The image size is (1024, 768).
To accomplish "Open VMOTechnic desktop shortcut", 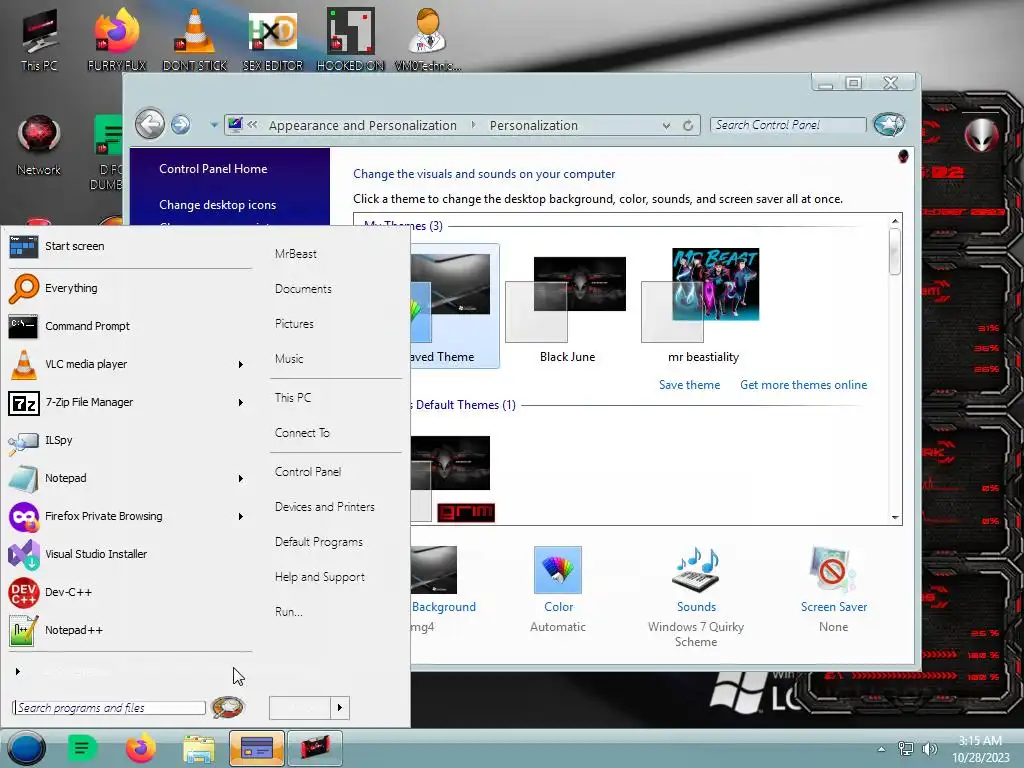I will pyautogui.click(x=428, y=40).
